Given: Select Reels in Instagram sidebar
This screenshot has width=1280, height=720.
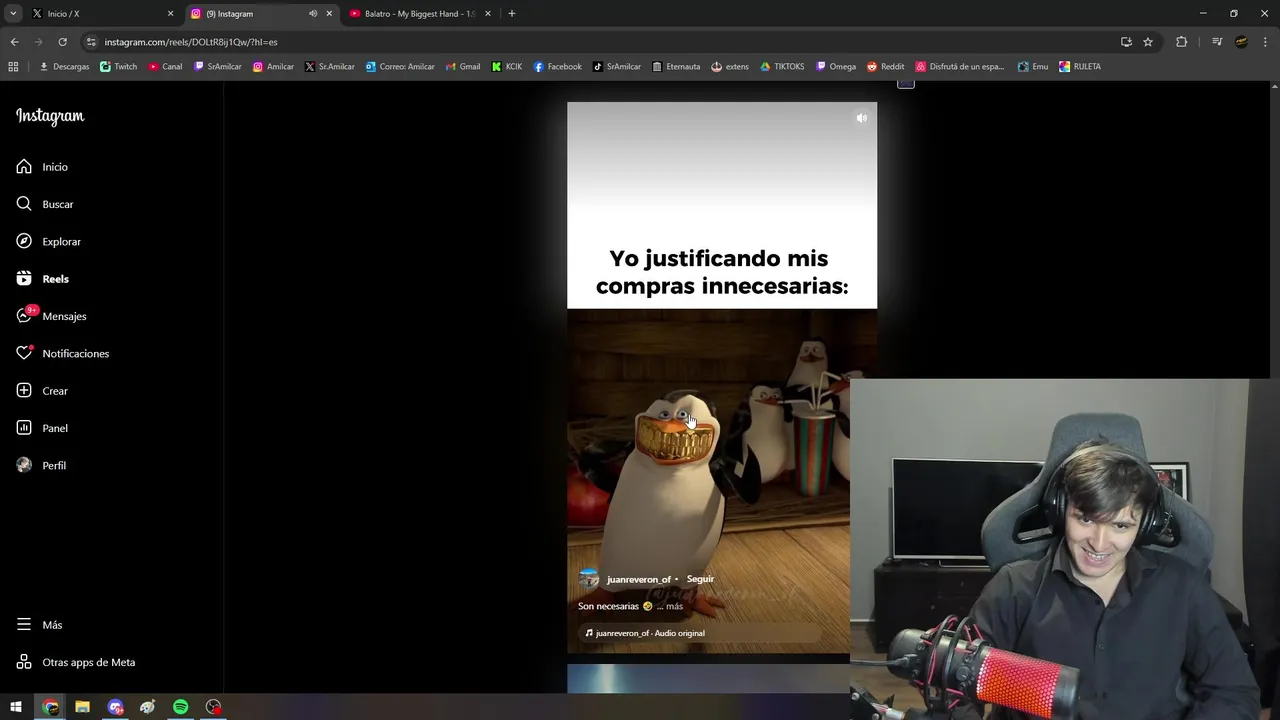Looking at the screenshot, I should (x=42, y=279).
